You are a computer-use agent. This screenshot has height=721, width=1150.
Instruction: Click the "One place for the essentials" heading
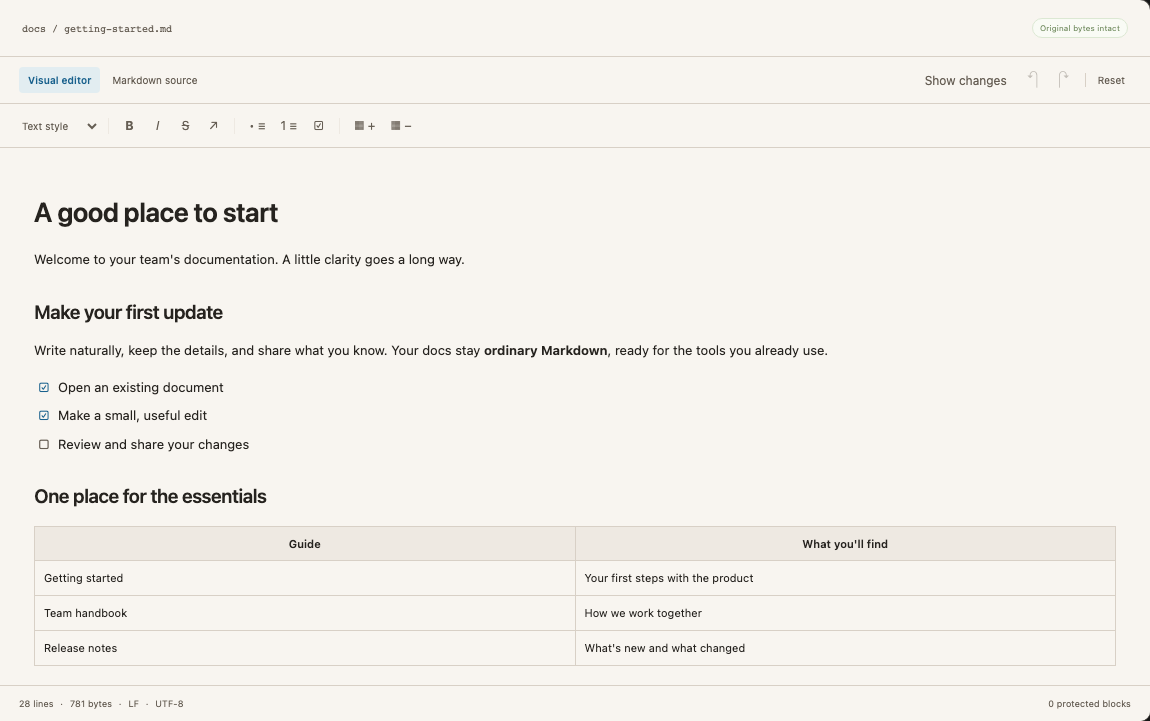click(150, 497)
